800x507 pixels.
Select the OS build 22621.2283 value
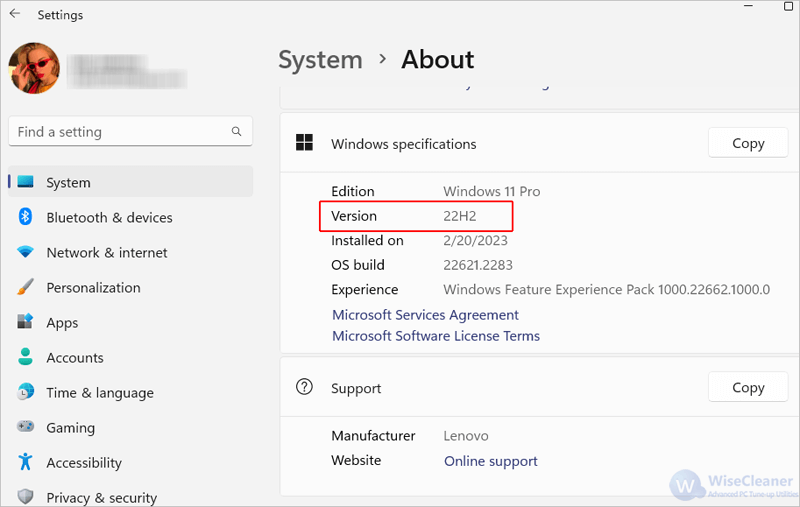478,265
